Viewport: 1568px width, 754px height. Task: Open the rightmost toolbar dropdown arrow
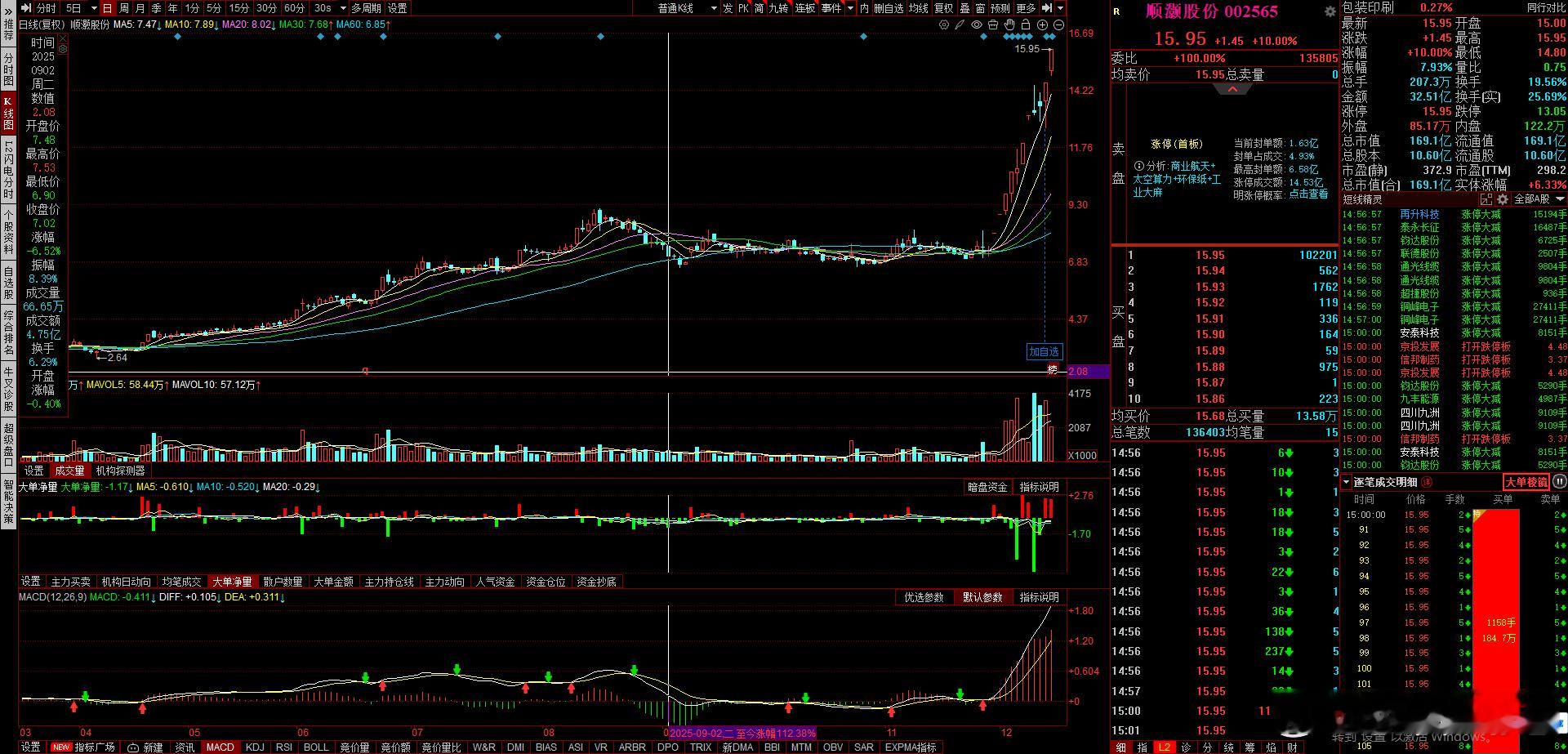point(1061,8)
